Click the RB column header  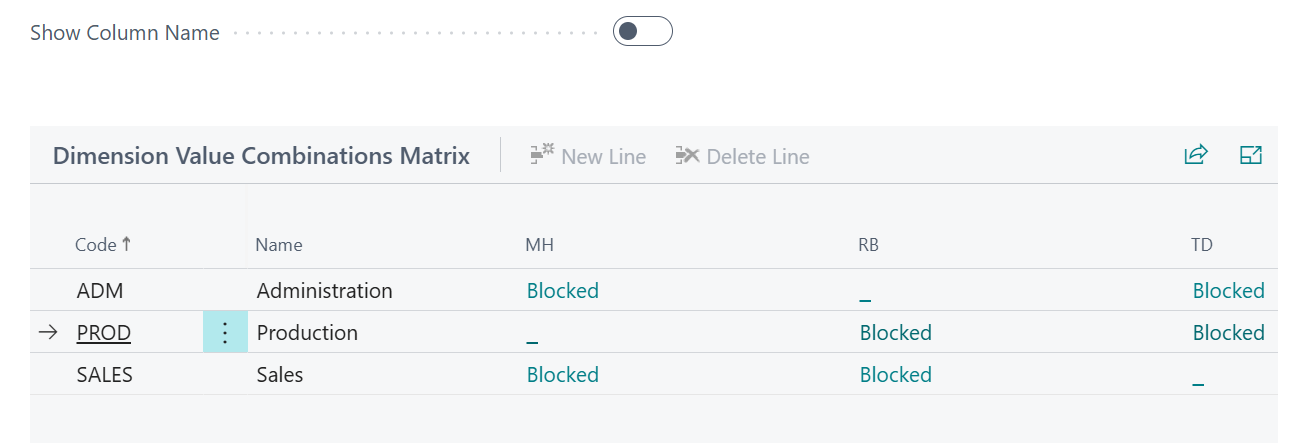point(869,245)
